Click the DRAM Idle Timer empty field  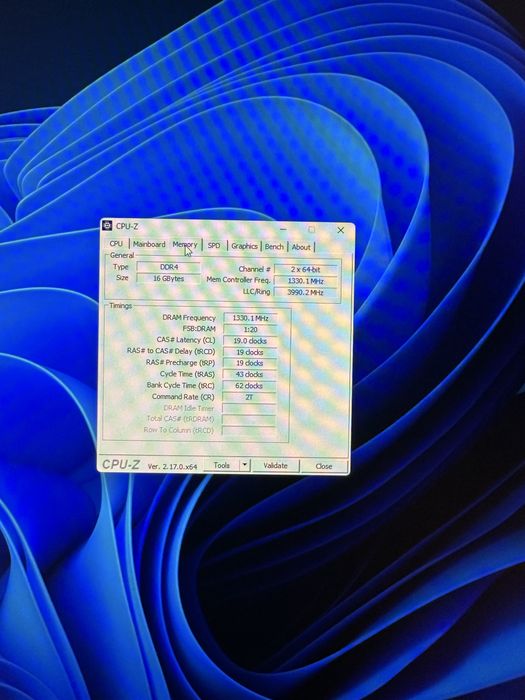point(249,408)
